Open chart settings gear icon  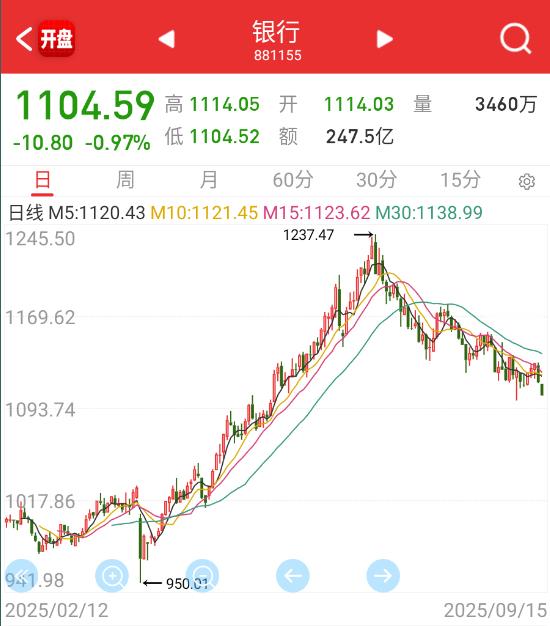point(526,181)
